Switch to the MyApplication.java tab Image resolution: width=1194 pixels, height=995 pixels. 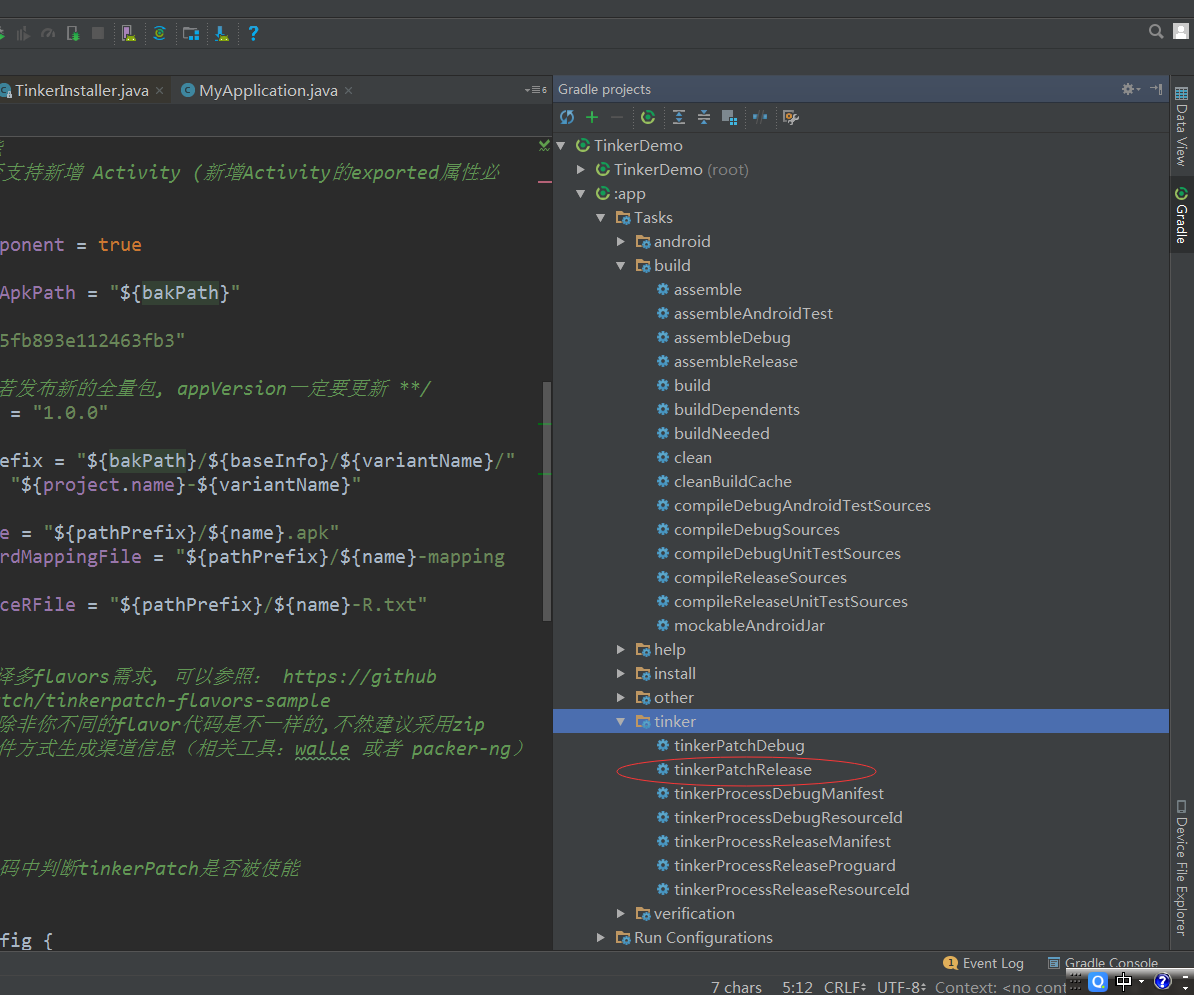[267, 91]
